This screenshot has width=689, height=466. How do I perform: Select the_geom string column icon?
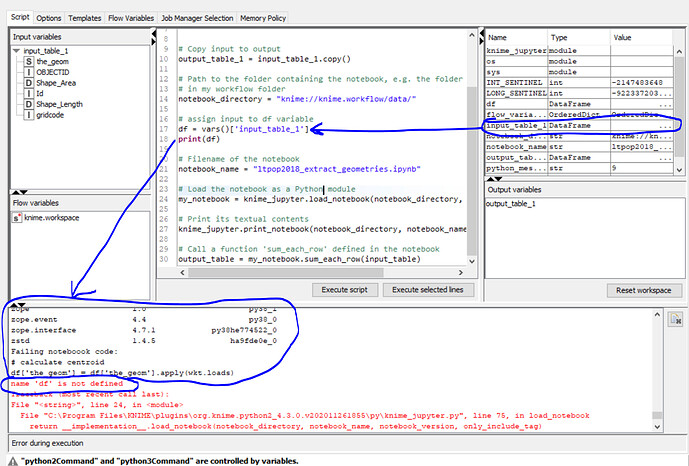click(x=29, y=61)
